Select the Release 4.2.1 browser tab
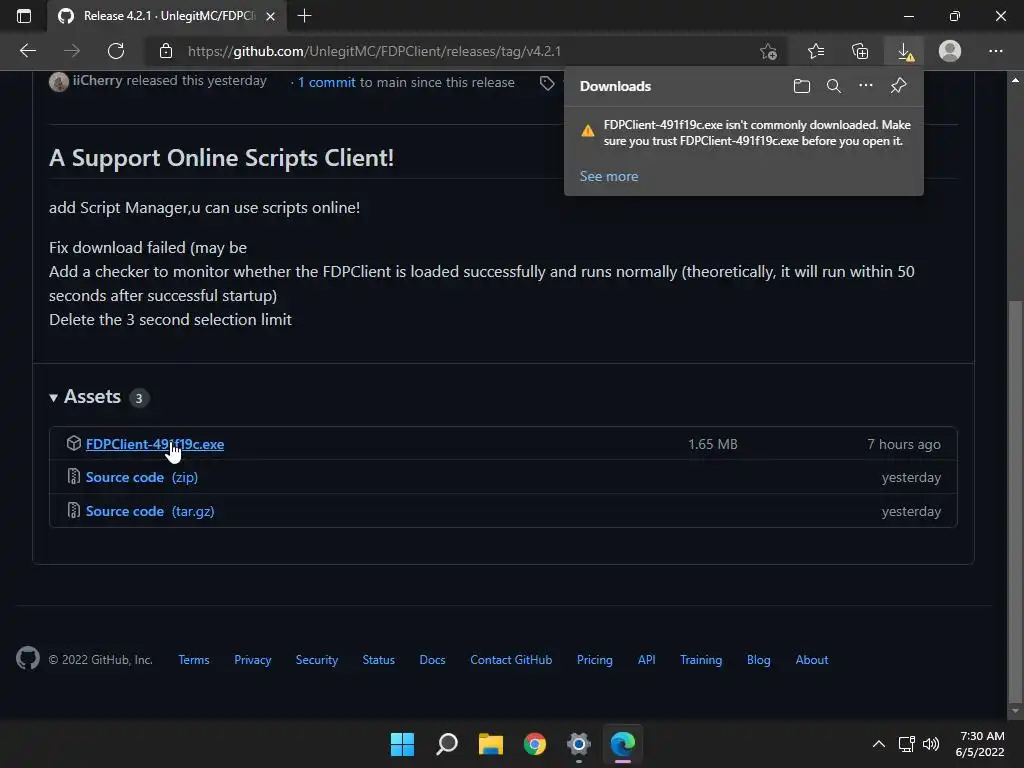The image size is (1024, 768). pyautogui.click(x=160, y=16)
